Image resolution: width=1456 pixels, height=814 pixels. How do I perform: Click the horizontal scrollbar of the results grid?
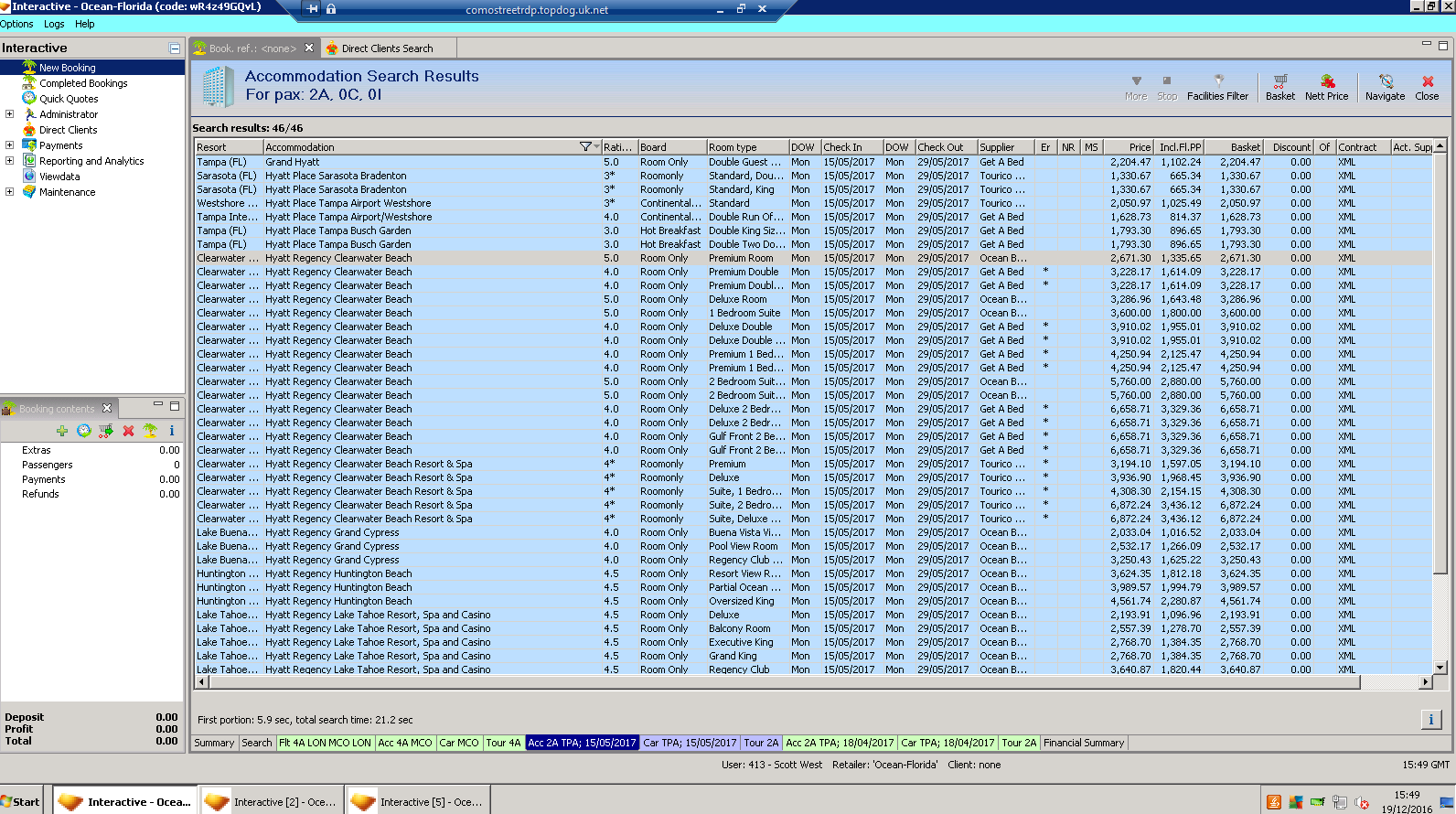point(784,682)
